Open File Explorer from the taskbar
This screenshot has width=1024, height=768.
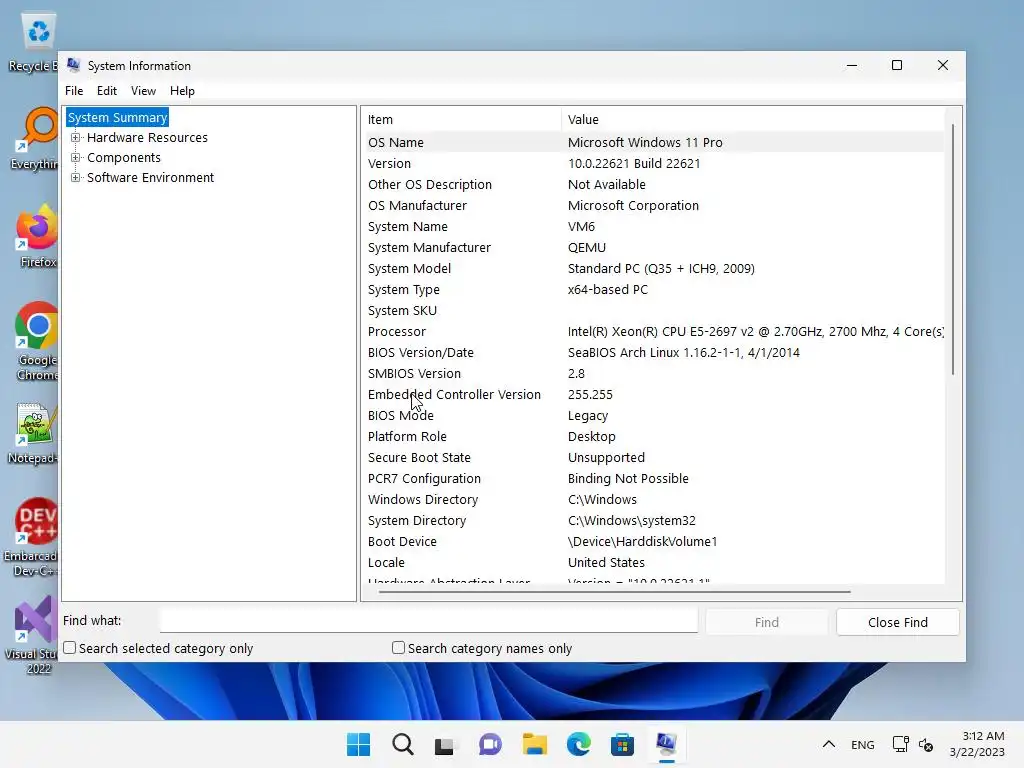pyautogui.click(x=535, y=744)
